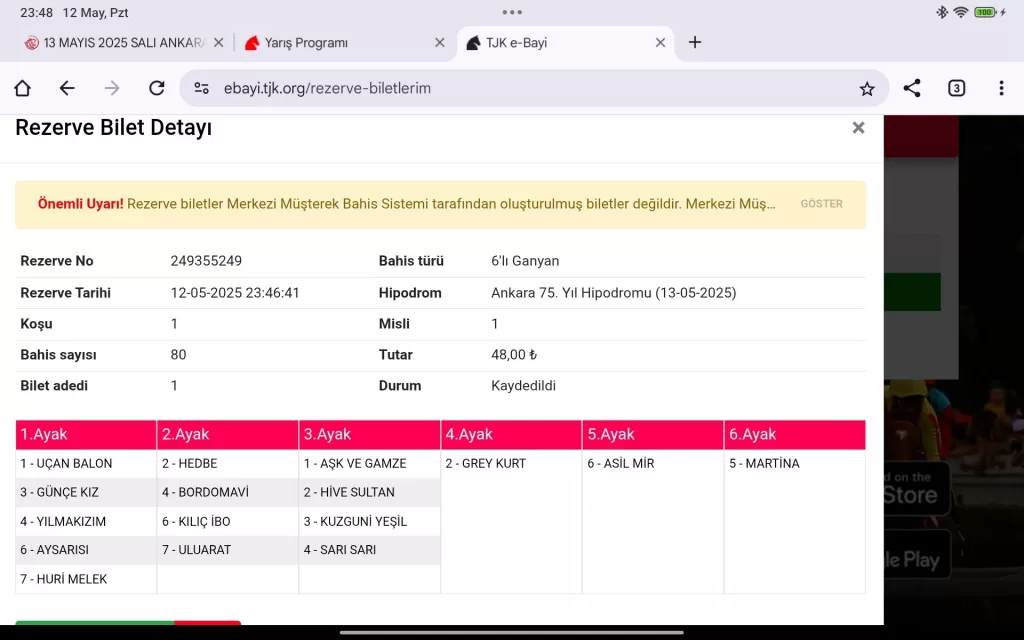
Task: Reload the page with refresh icon
Action: 156,88
